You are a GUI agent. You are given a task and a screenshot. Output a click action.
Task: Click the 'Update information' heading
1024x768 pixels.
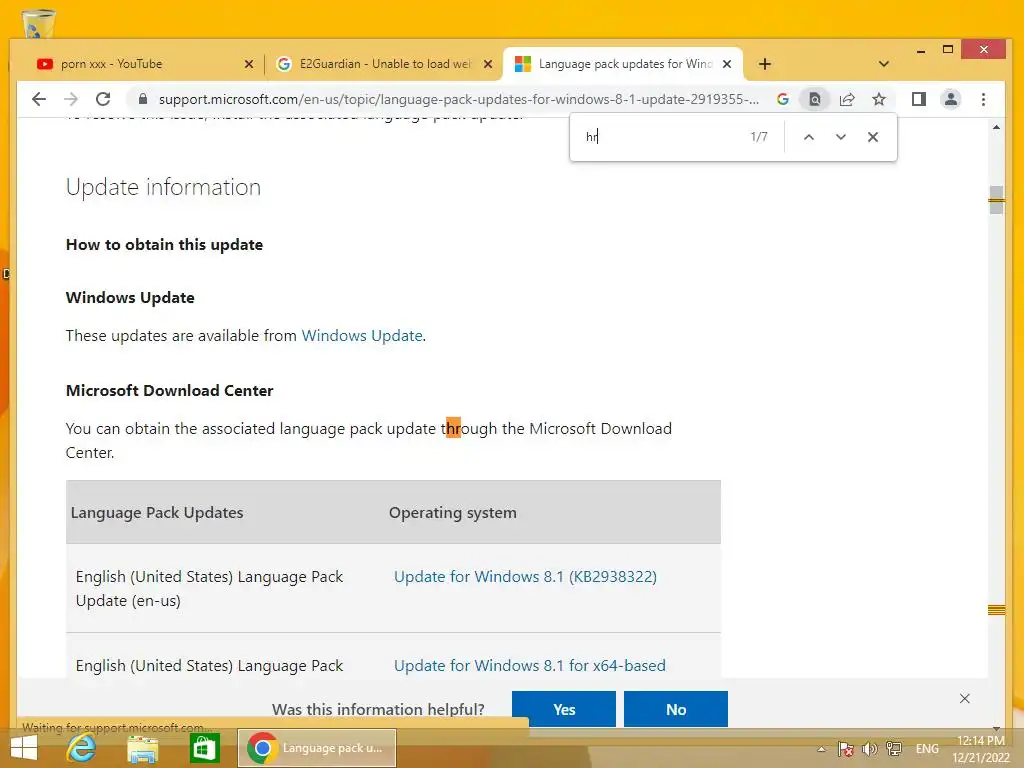pos(163,187)
